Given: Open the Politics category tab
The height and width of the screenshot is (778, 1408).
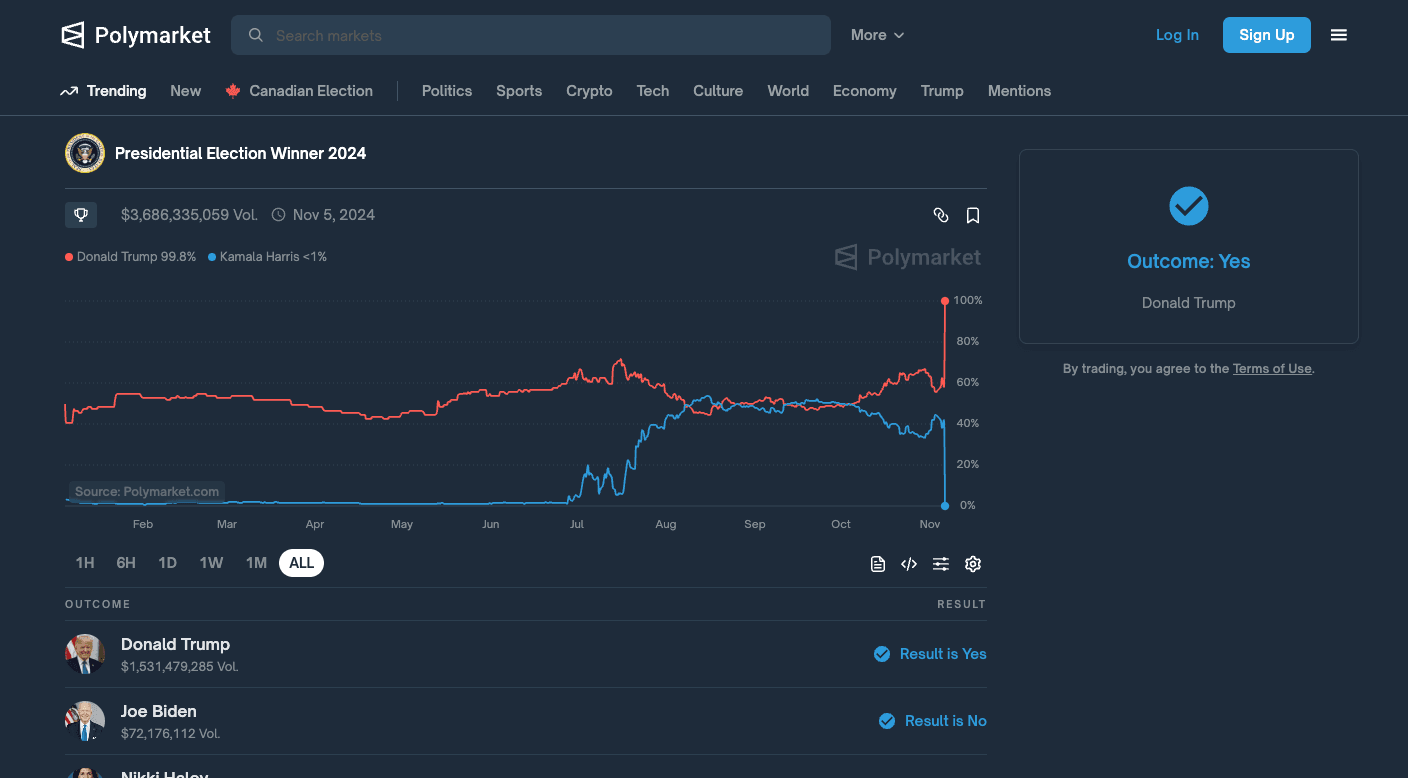Looking at the screenshot, I should [446, 91].
